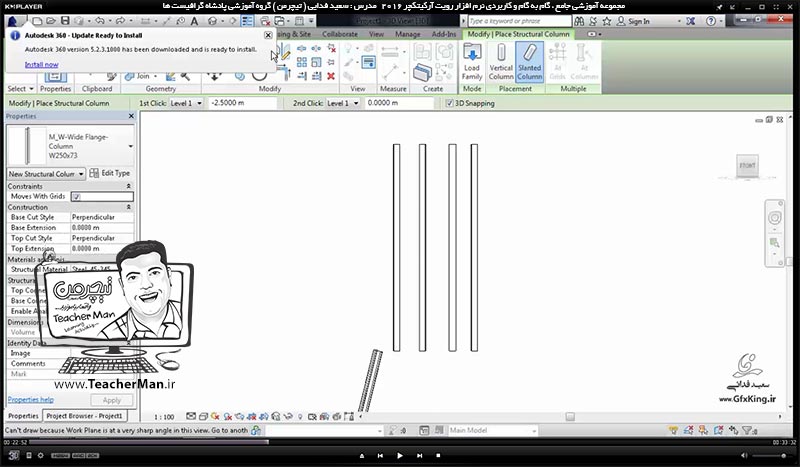800x467 pixels.
Task: Select the Text tool (A) in quick access toolbar
Action: click(194, 21)
